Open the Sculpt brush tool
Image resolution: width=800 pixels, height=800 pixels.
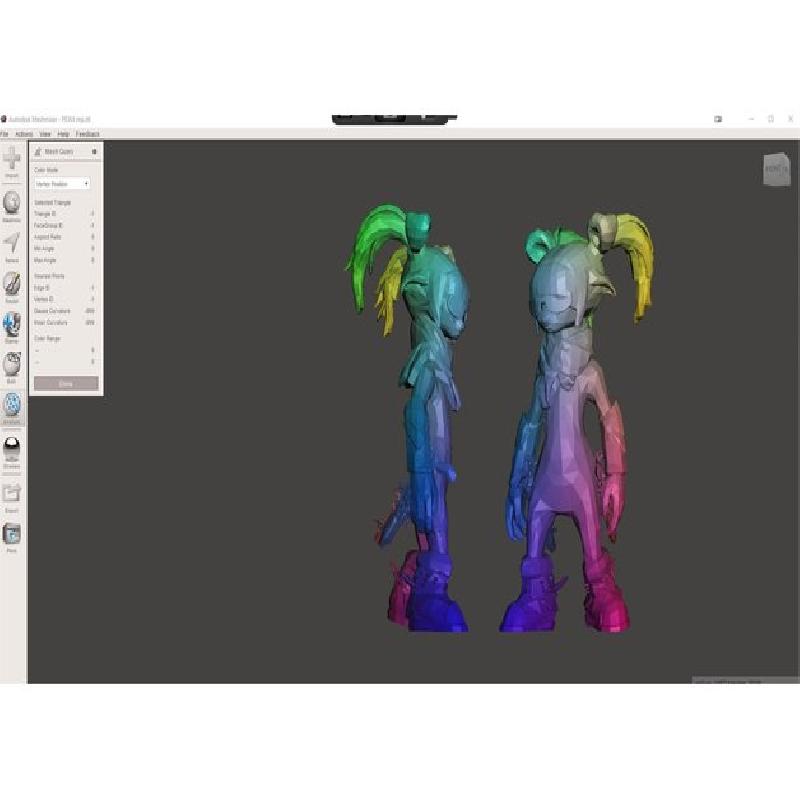click(12, 284)
